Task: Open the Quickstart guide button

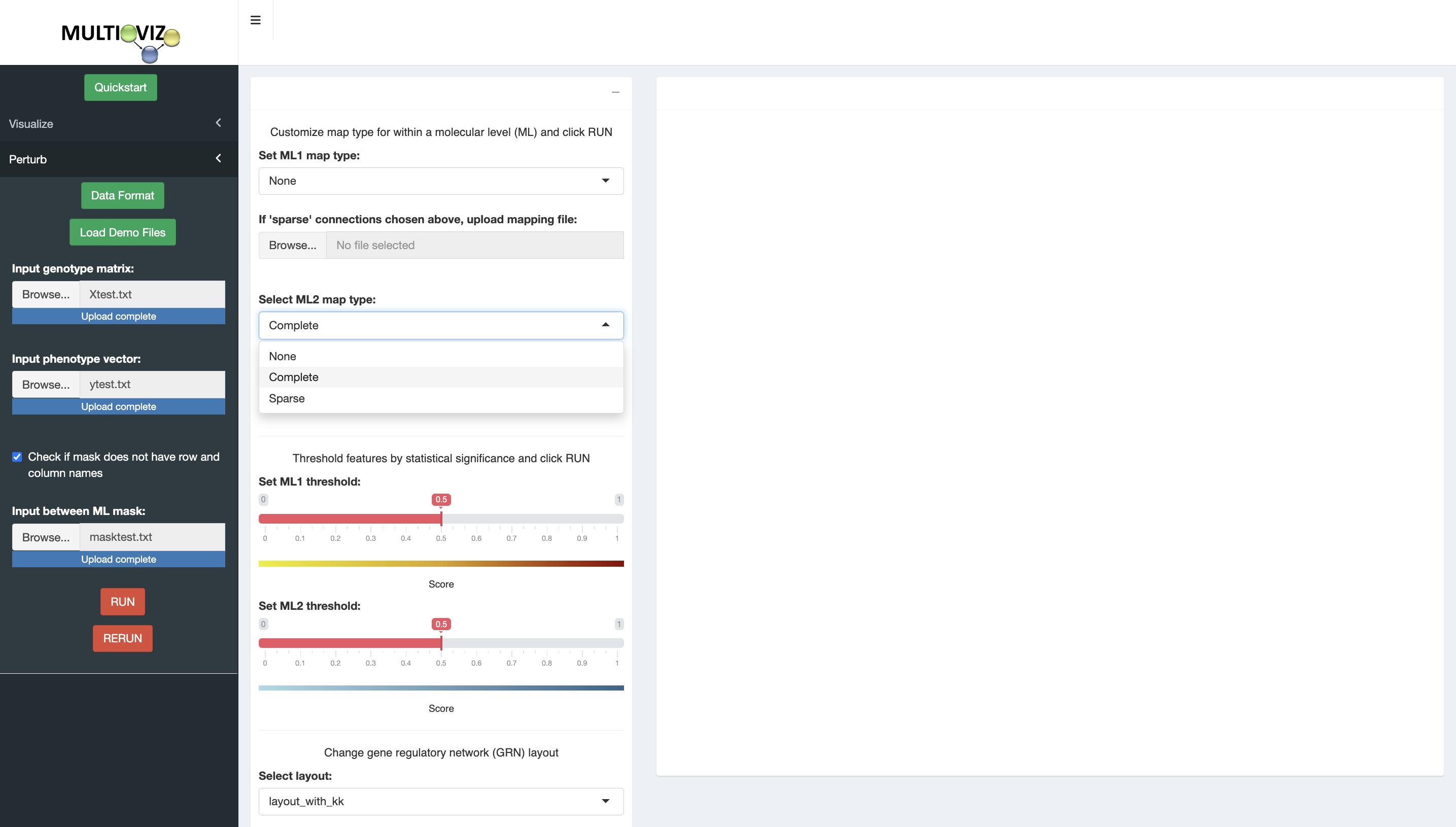Action: (x=120, y=87)
